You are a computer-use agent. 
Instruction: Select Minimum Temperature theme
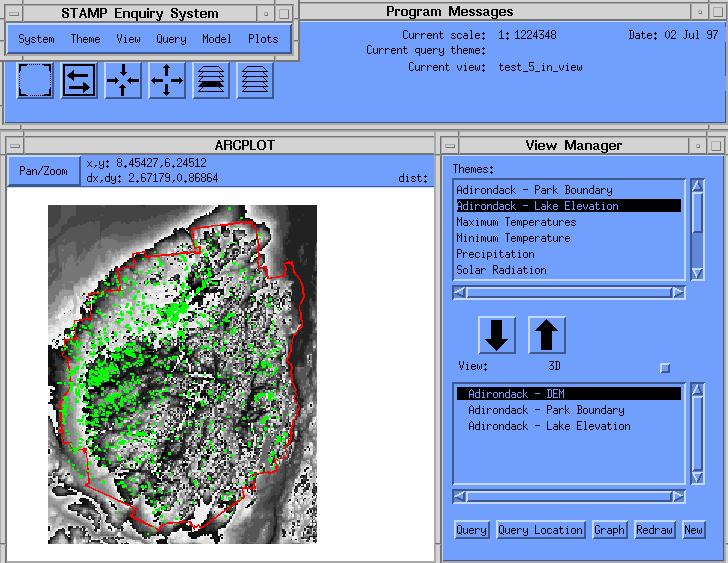tap(568, 238)
